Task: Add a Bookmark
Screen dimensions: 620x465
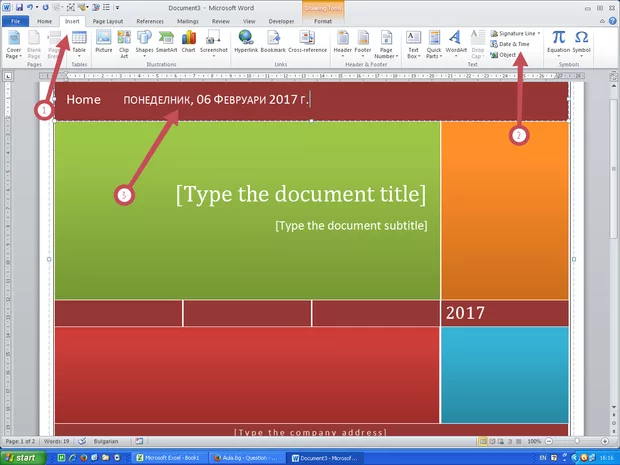Action: pyautogui.click(x=273, y=42)
